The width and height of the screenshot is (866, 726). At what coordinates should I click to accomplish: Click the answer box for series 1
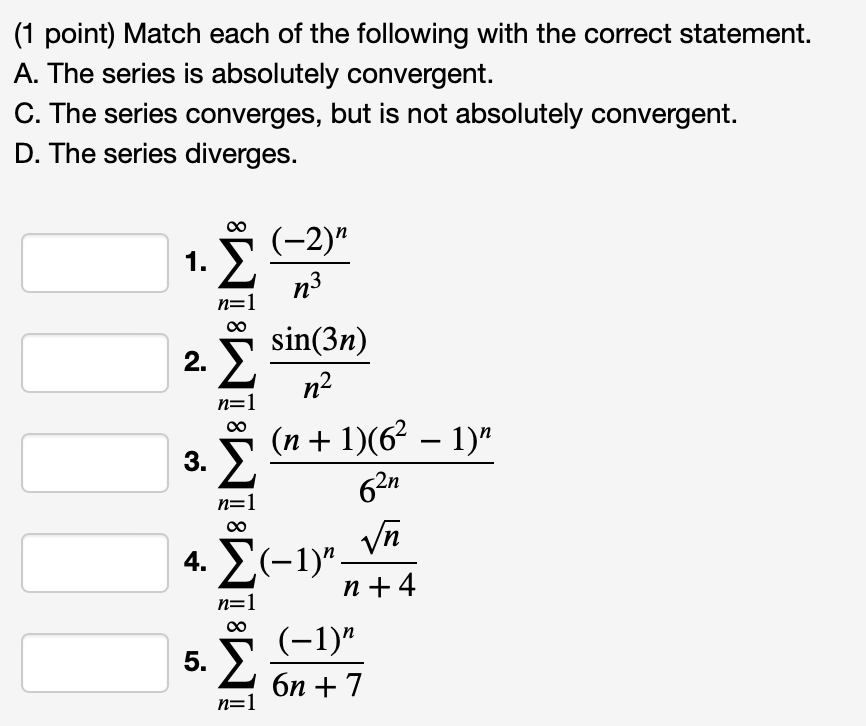[x=95, y=262]
